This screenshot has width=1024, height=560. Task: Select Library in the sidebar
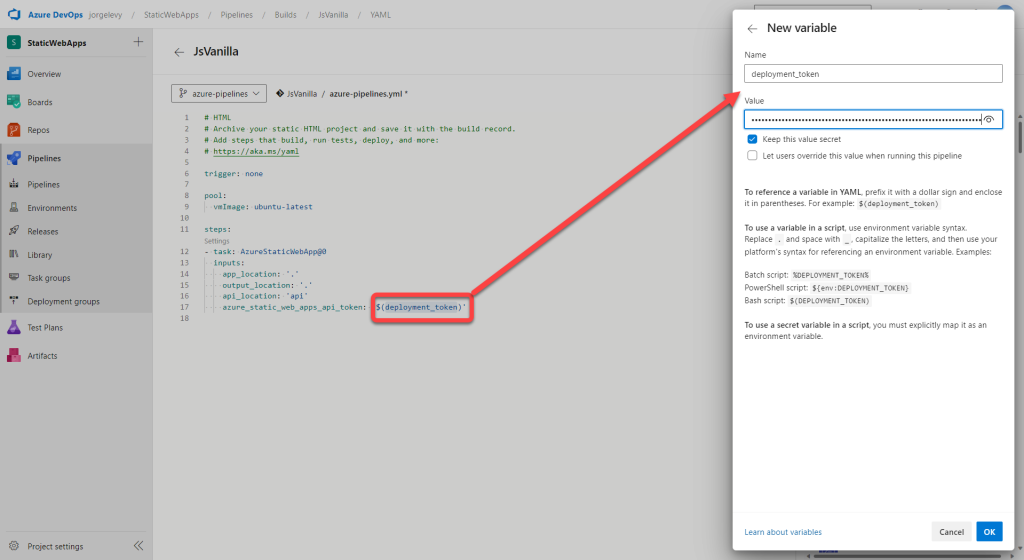(x=40, y=255)
